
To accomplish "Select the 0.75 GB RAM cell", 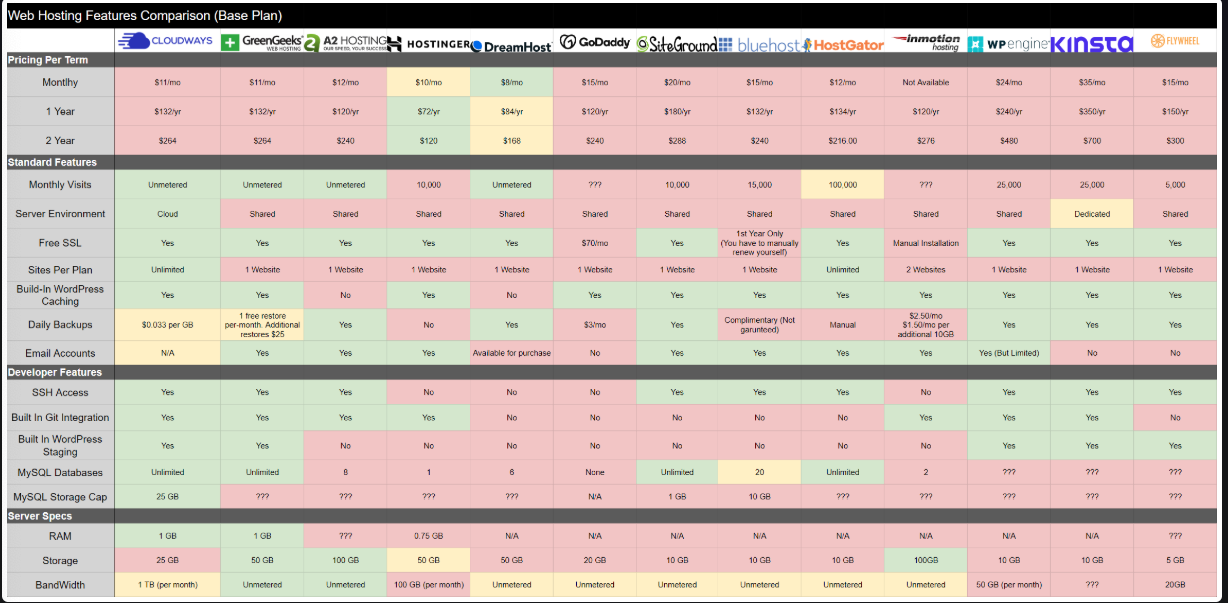I will (x=428, y=536).
